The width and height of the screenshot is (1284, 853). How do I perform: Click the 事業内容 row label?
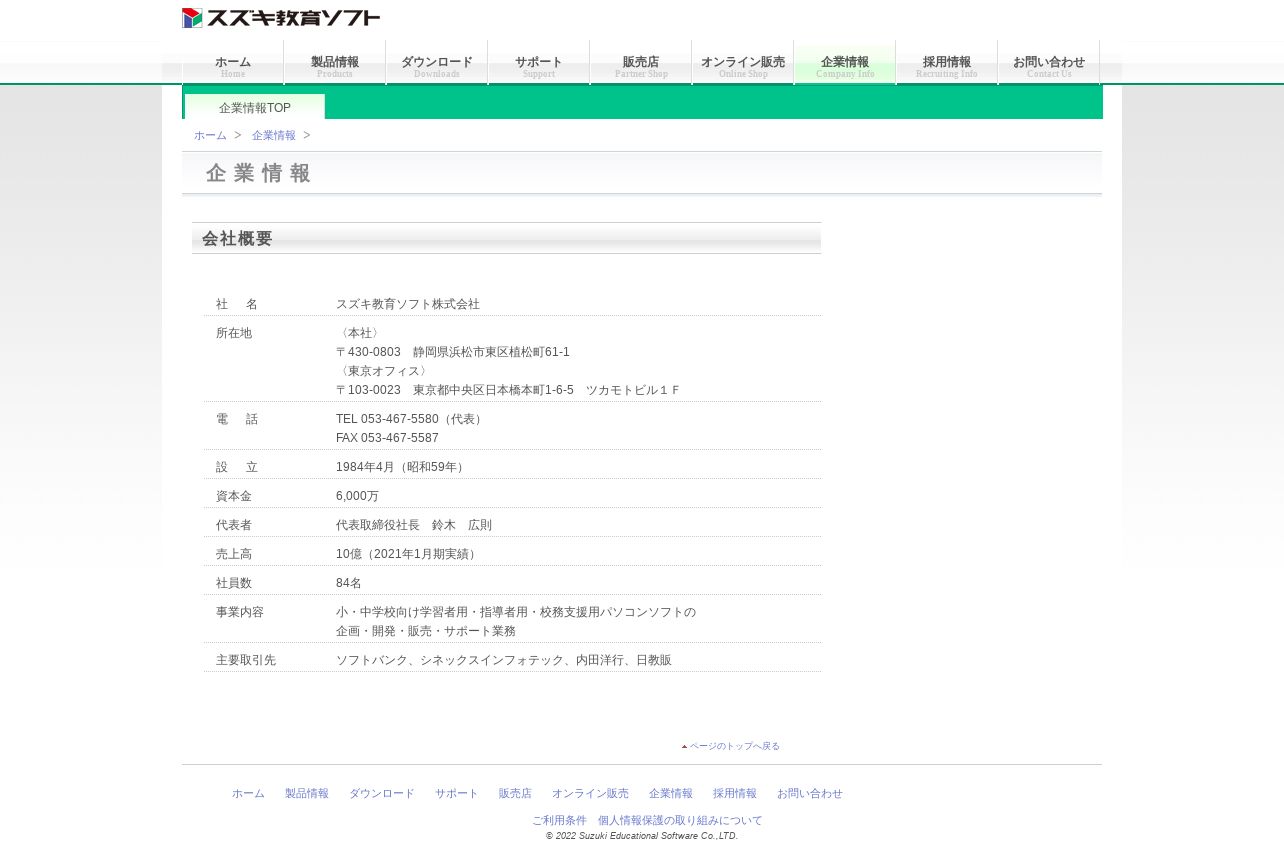pyautogui.click(x=240, y=612)
